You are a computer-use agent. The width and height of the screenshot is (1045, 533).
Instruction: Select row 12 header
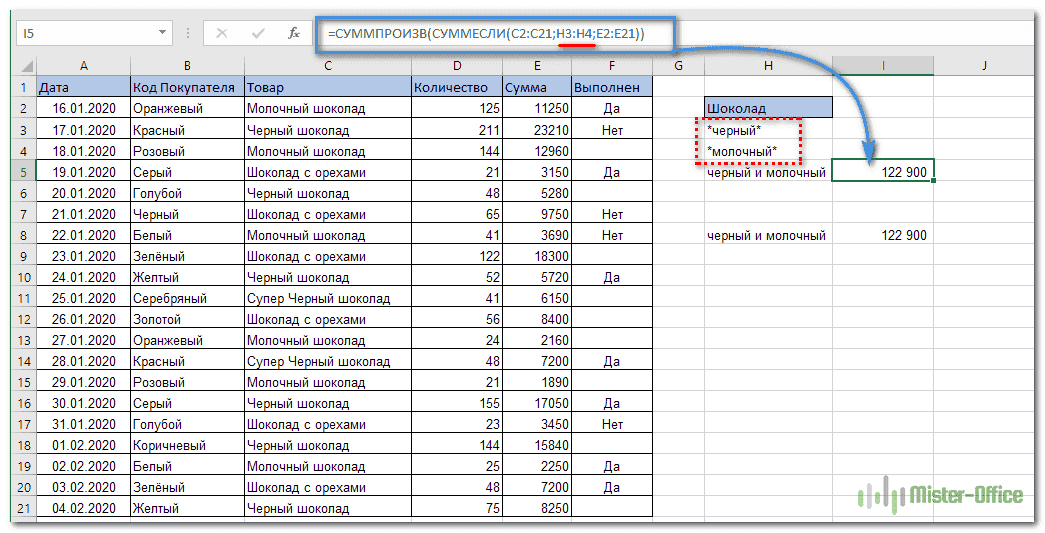click(24, 319)
